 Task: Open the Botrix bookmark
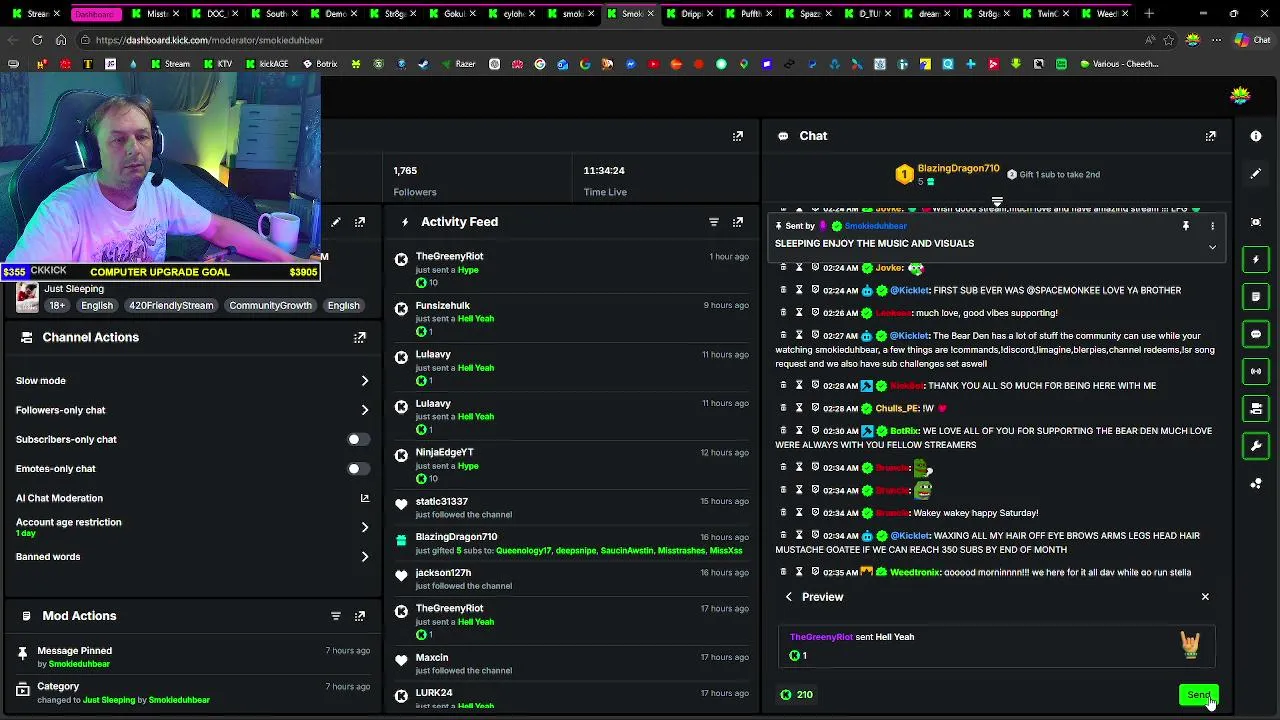tap(320, 64)
